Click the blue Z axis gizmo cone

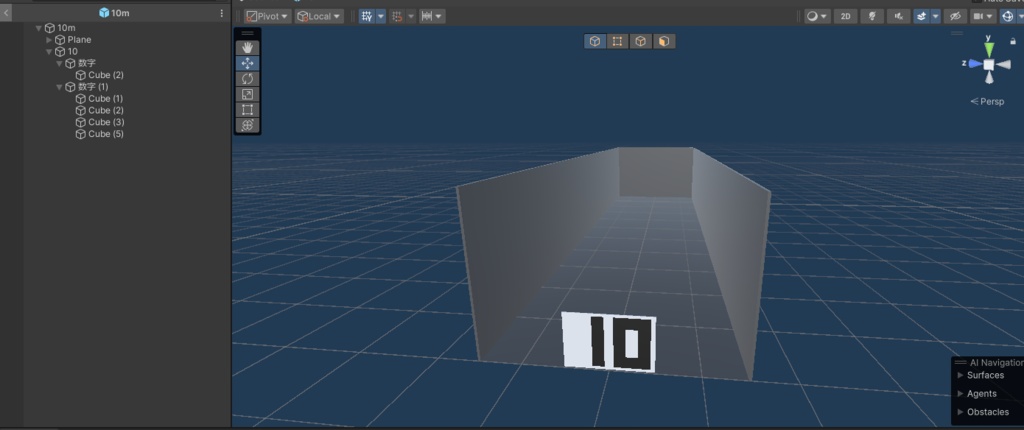[976, 63]
